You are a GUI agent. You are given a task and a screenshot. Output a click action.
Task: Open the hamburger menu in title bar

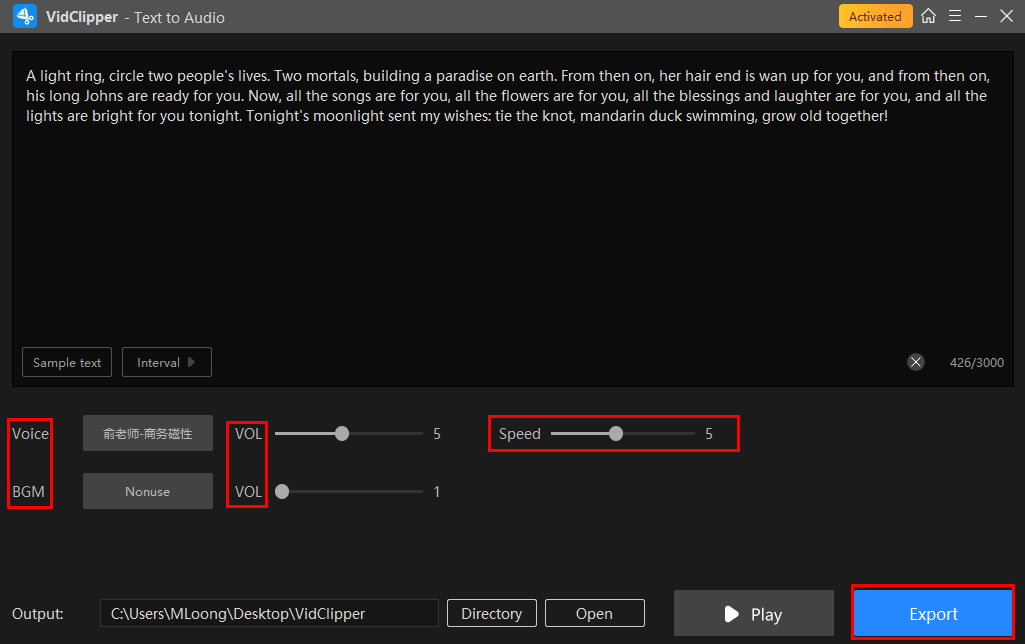955,16
